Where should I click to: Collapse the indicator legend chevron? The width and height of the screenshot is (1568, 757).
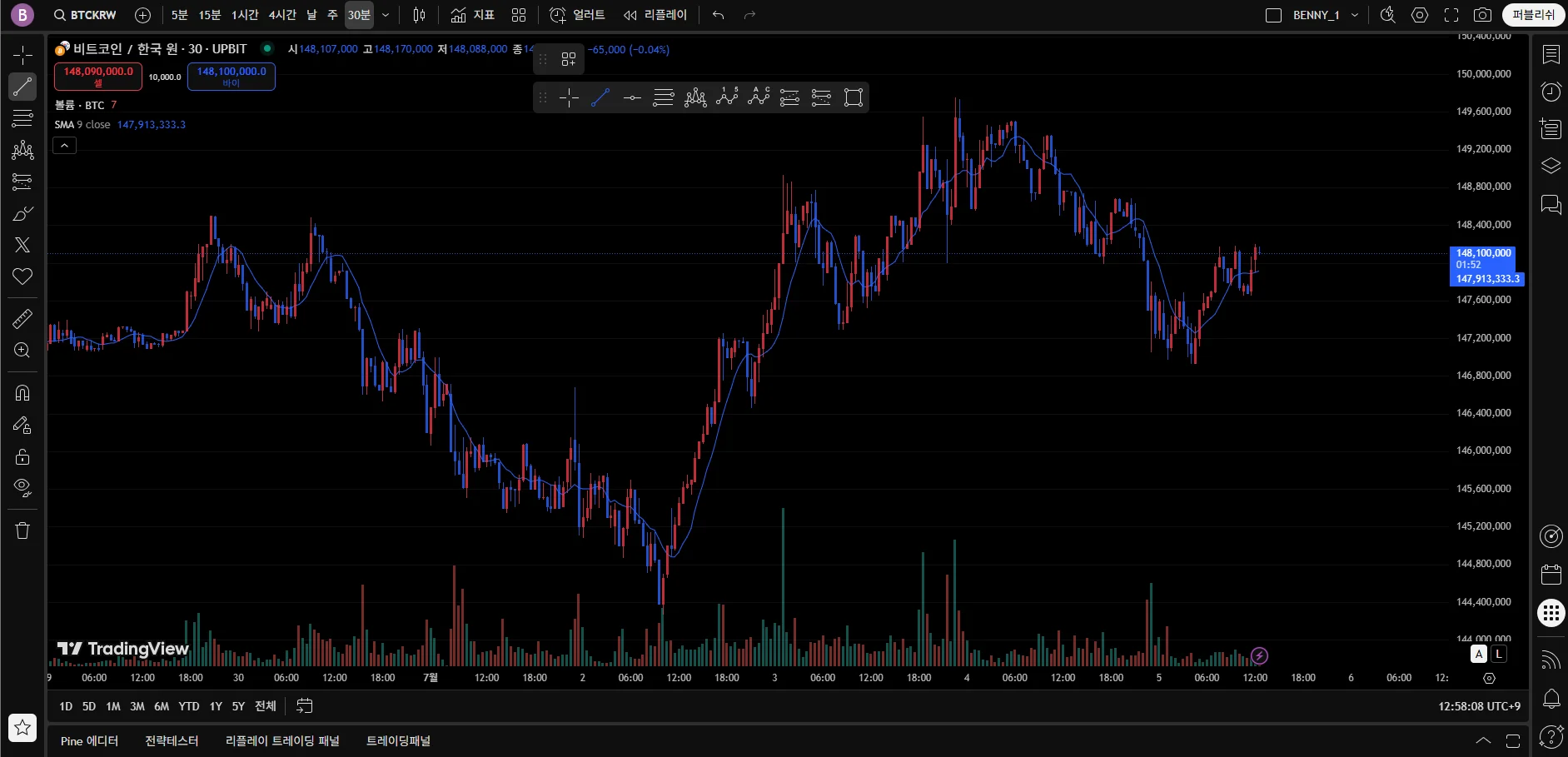pyautogui.click(x=64, y=146)
